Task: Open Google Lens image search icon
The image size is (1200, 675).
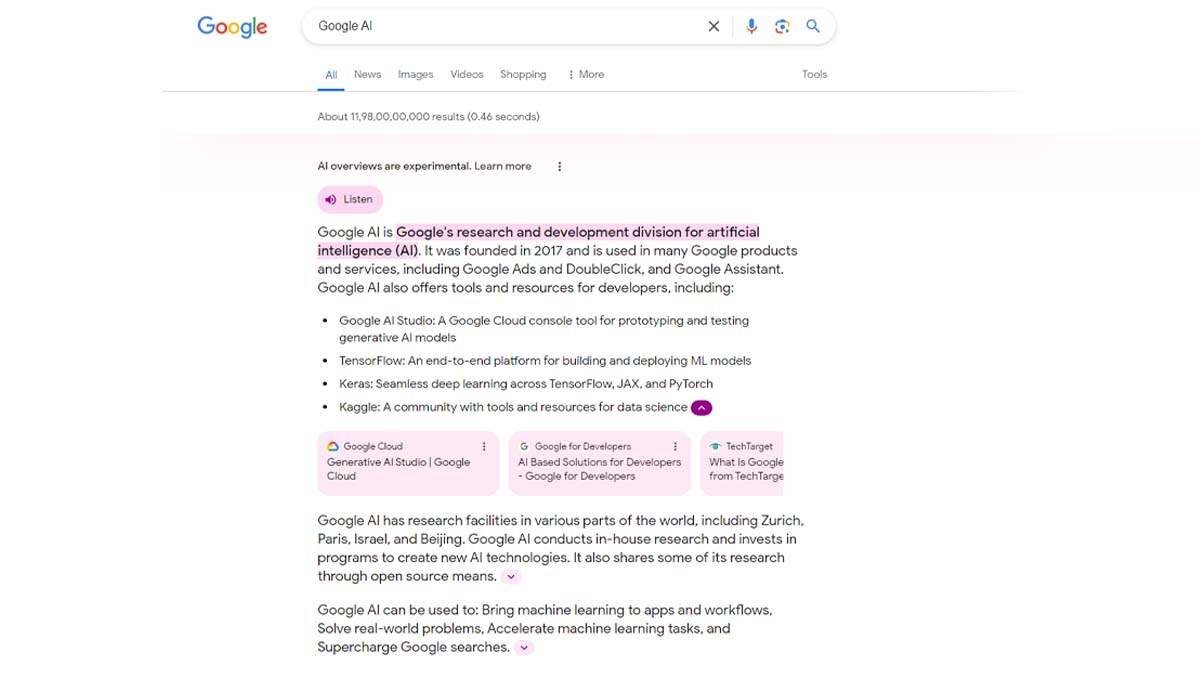Action: (782, 27)
